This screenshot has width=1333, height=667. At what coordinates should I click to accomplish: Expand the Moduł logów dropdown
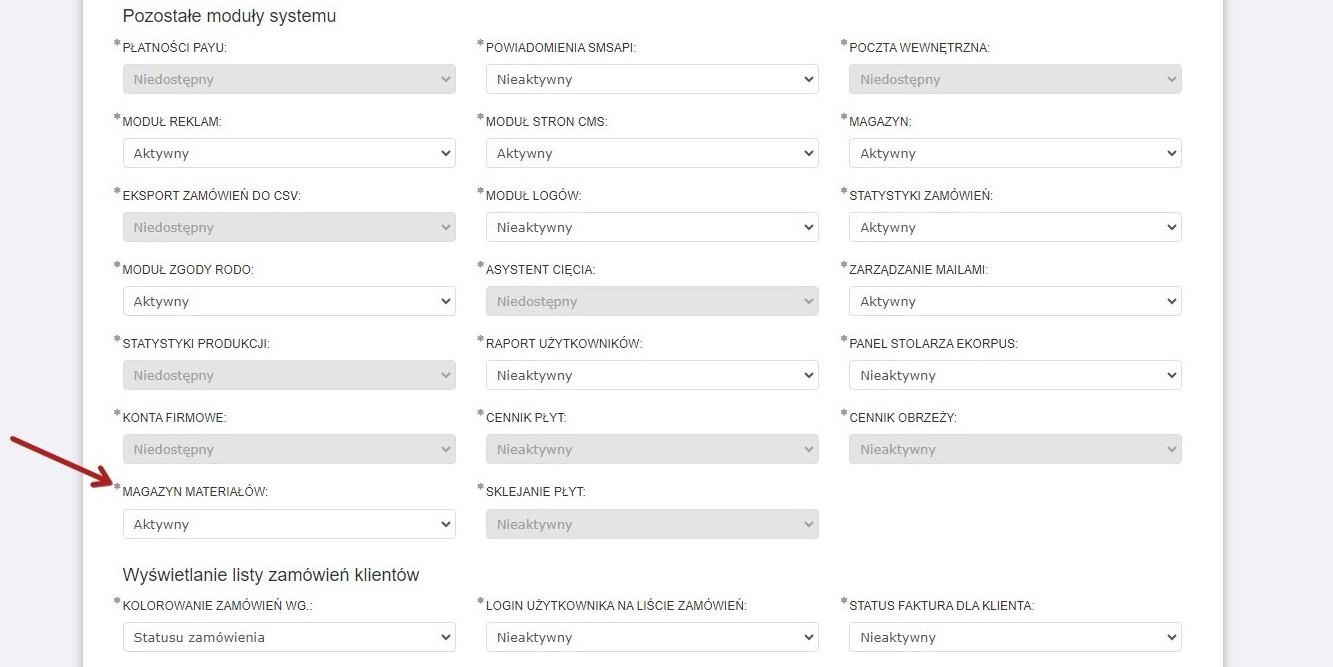click(x=651, y=227)
